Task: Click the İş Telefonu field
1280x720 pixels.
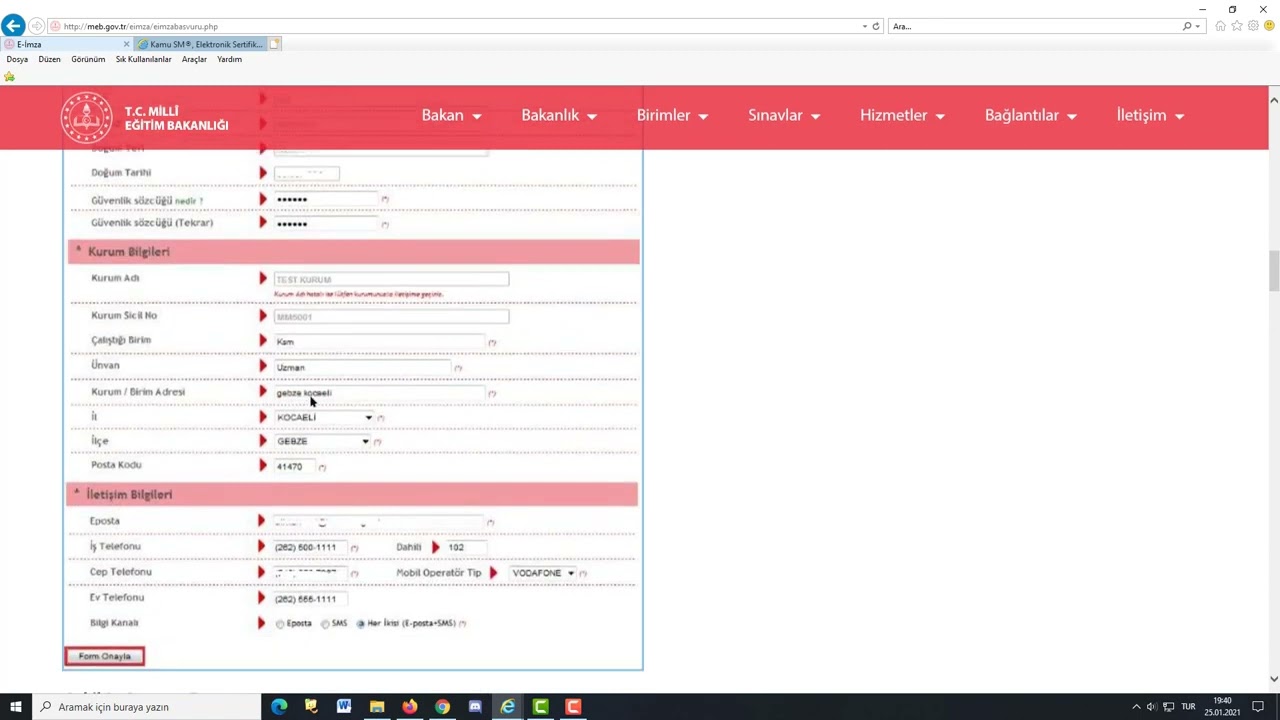Action: coord(310,547)
